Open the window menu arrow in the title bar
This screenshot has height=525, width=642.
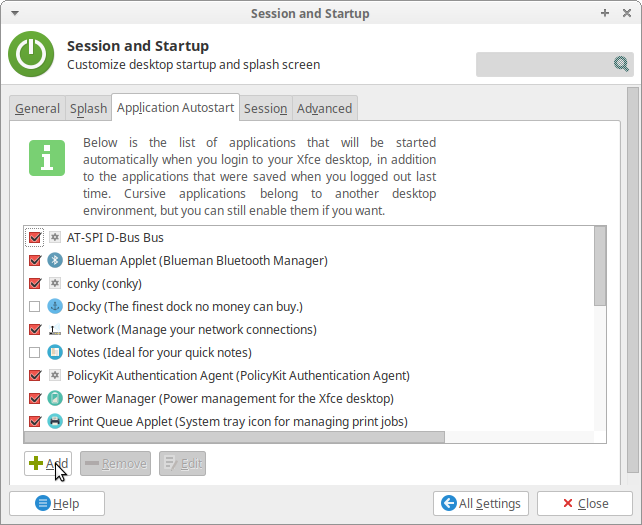coord(15,13)
